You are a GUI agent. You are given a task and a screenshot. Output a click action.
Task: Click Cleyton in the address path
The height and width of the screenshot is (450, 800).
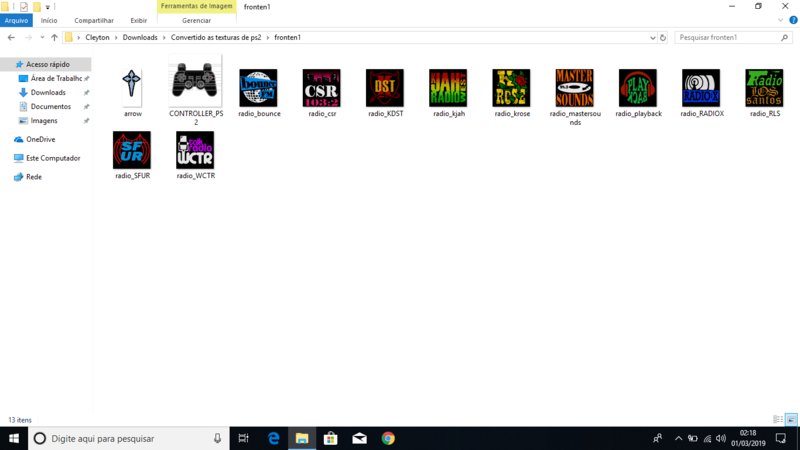(x=97, y=37)
